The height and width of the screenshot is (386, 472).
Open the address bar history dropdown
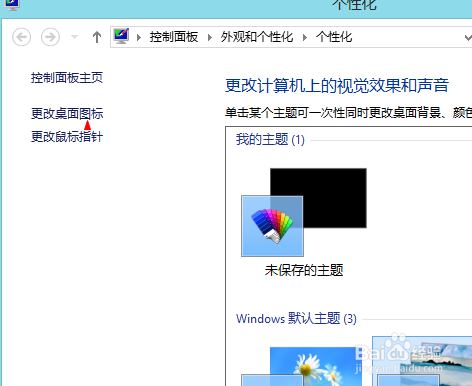(x=468, y=37)
